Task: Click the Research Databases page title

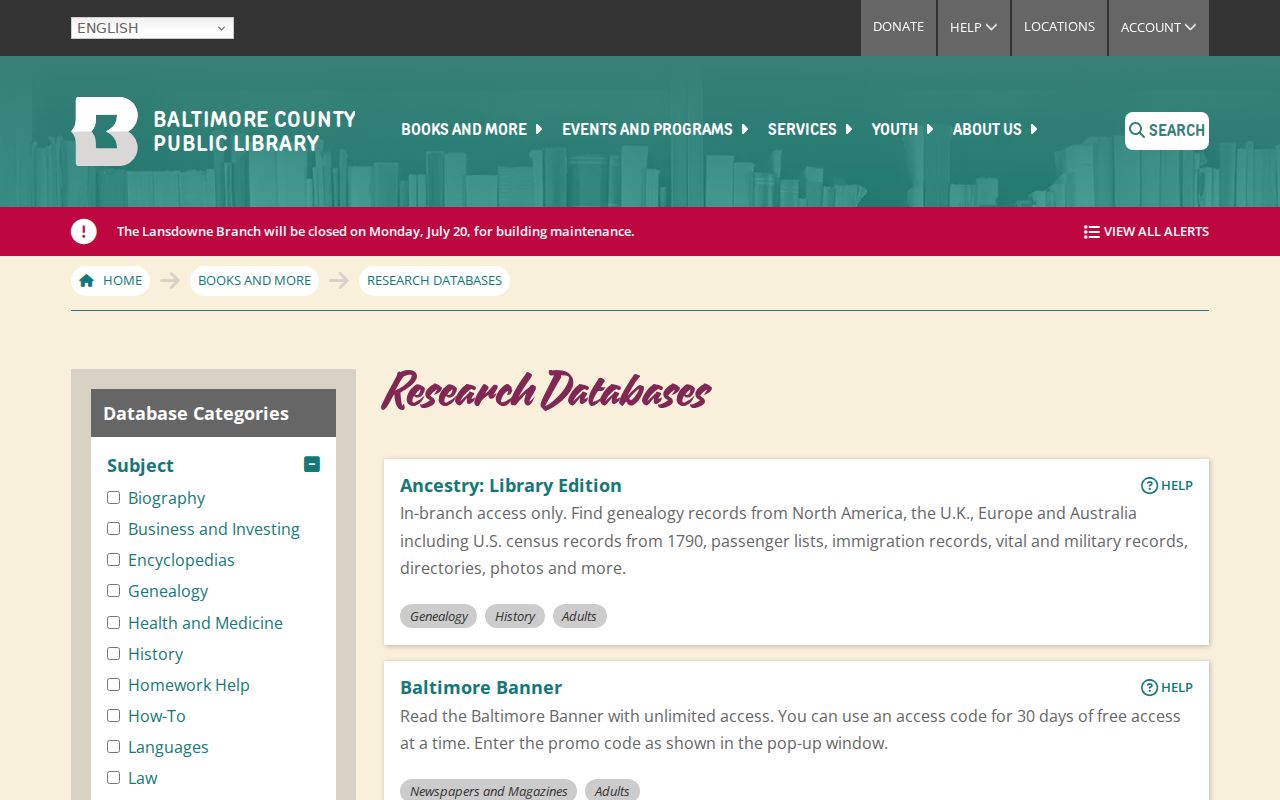Action: coord(546,391)
